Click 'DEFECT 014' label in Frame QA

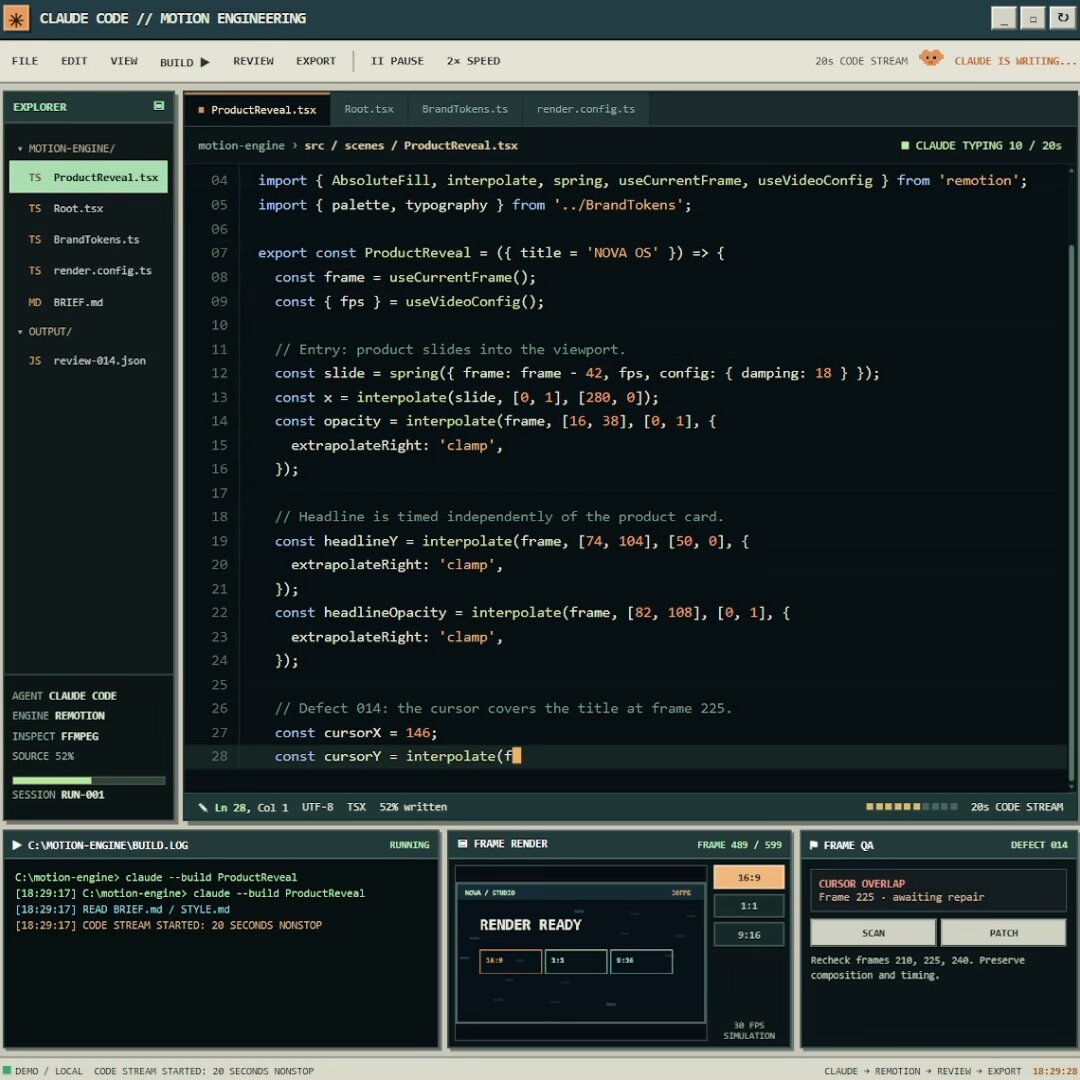(1039, 845)
